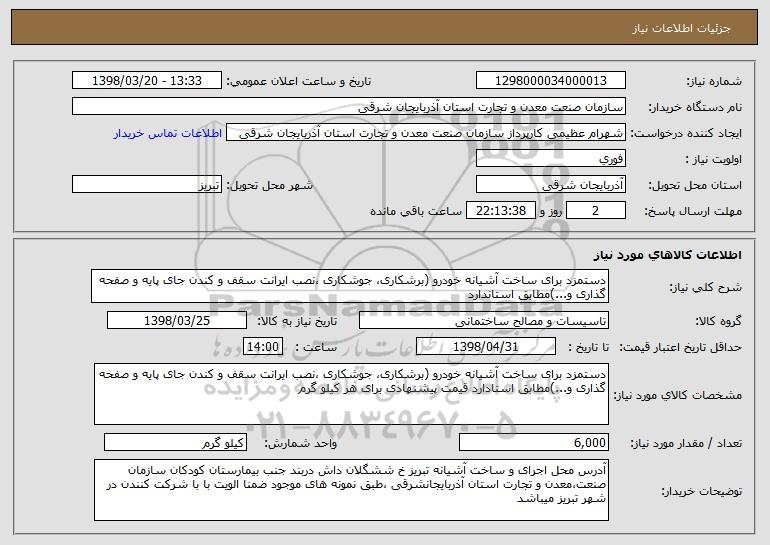Screen dimensions: 770x545
Task: Select the نام دستگاه خریدار field
Action: (x=349, y=106)
